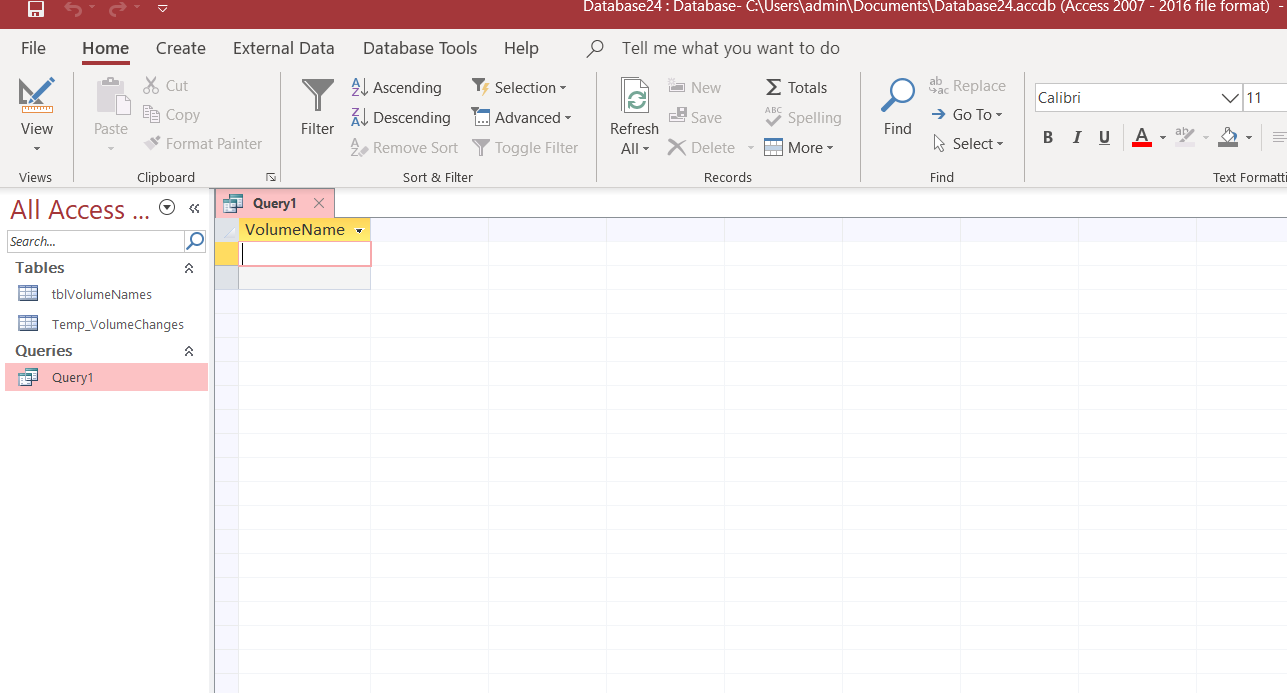The width and height of the screenshot is (1287, 693).
Task: Click Refresh All icon
Action: point(635,96)
